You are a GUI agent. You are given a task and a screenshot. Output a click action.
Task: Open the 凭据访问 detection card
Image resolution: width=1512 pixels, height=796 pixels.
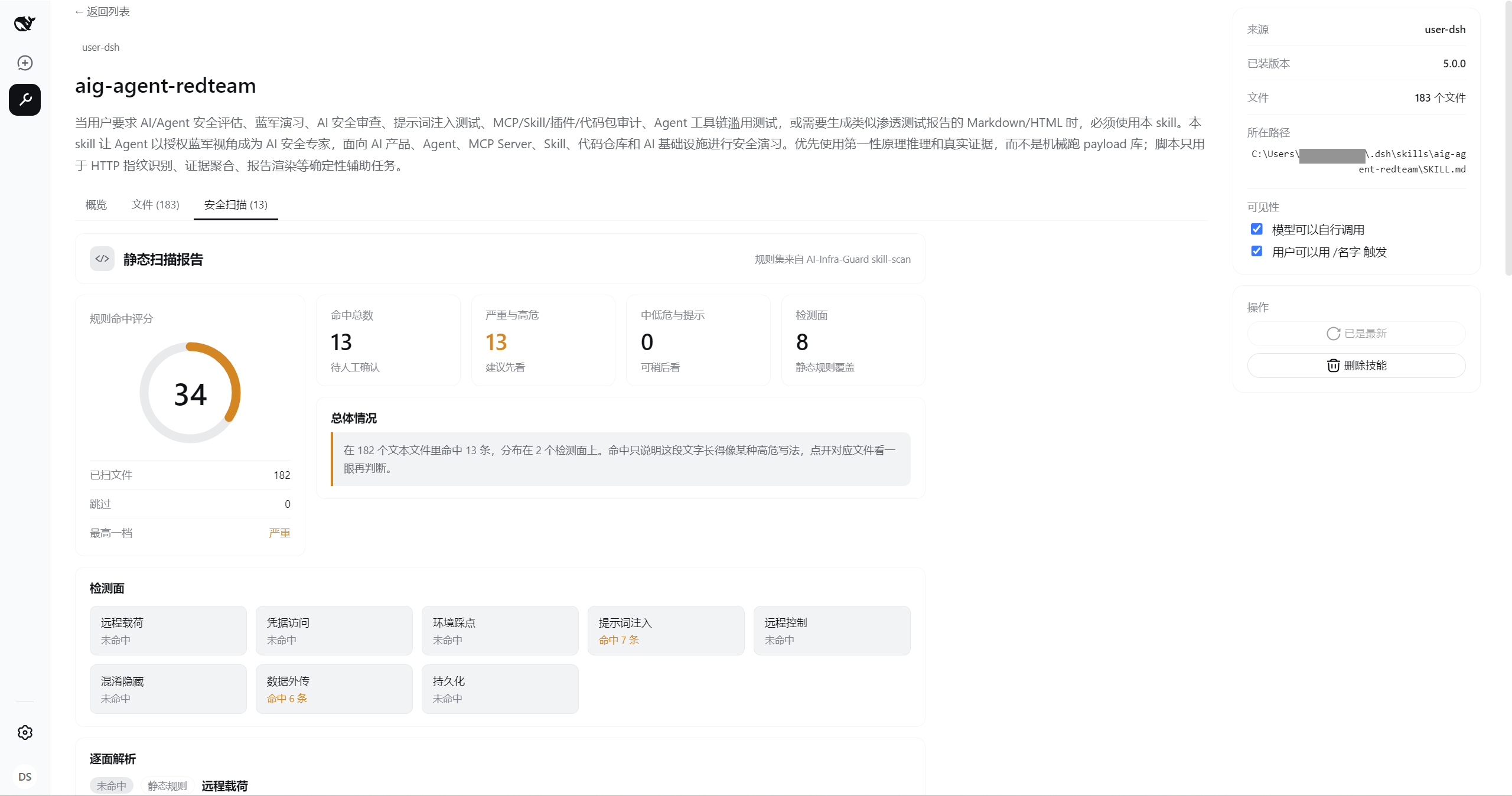pos(334,631)
